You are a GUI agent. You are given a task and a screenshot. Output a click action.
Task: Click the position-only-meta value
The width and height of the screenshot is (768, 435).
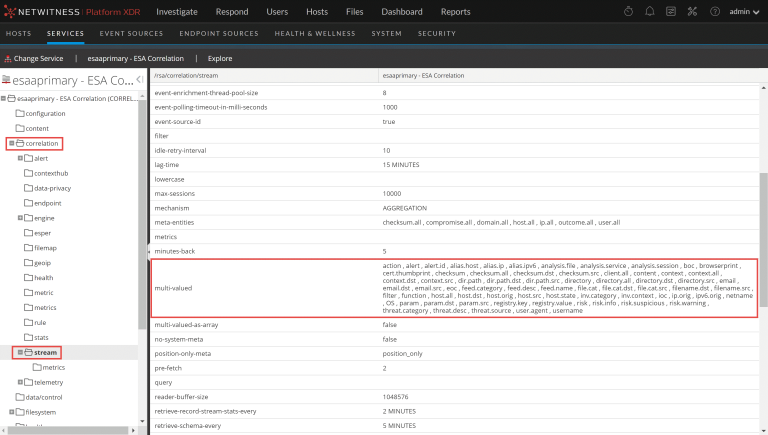point(402,354)
